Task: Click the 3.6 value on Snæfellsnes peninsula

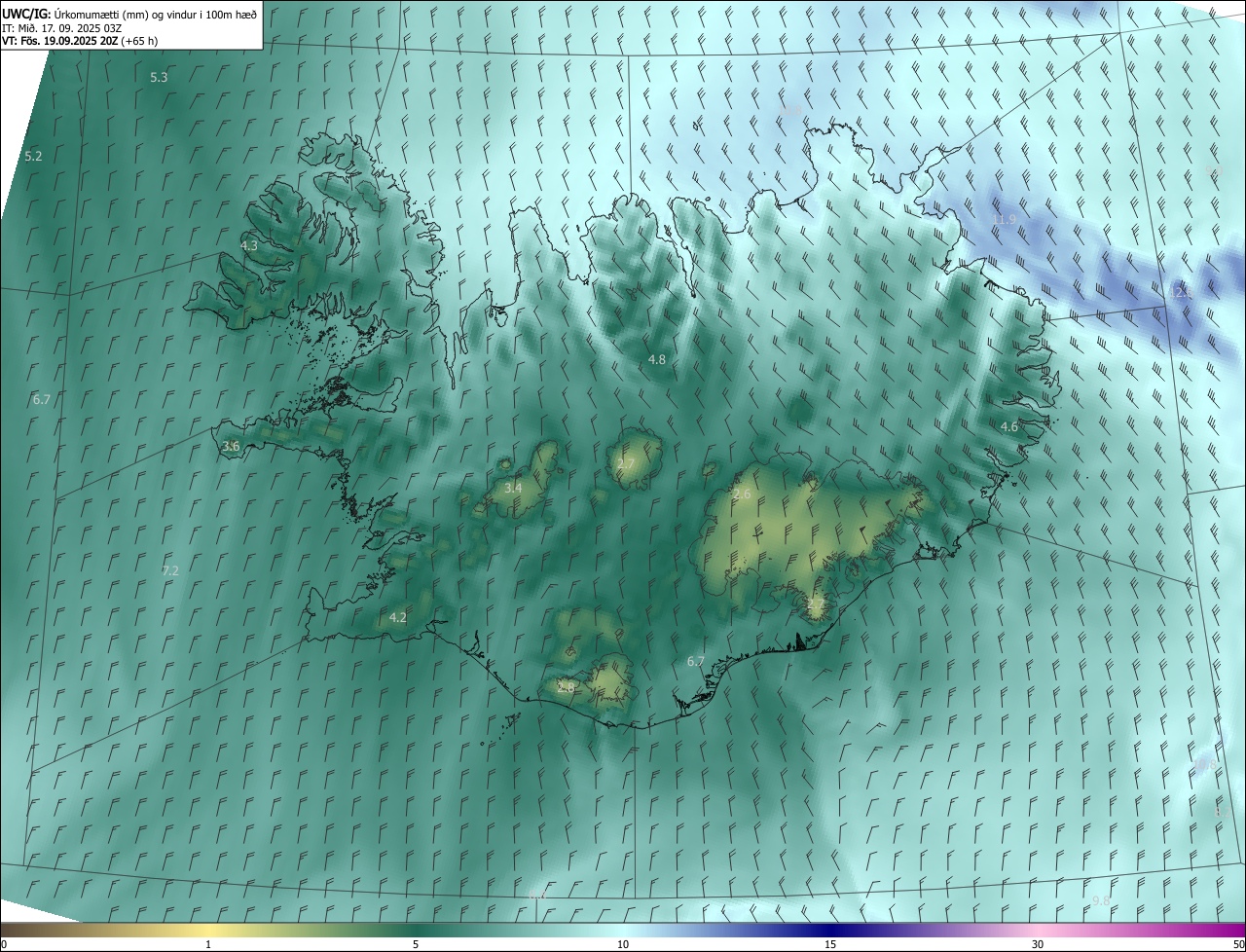Action: [x=231, y=446]
